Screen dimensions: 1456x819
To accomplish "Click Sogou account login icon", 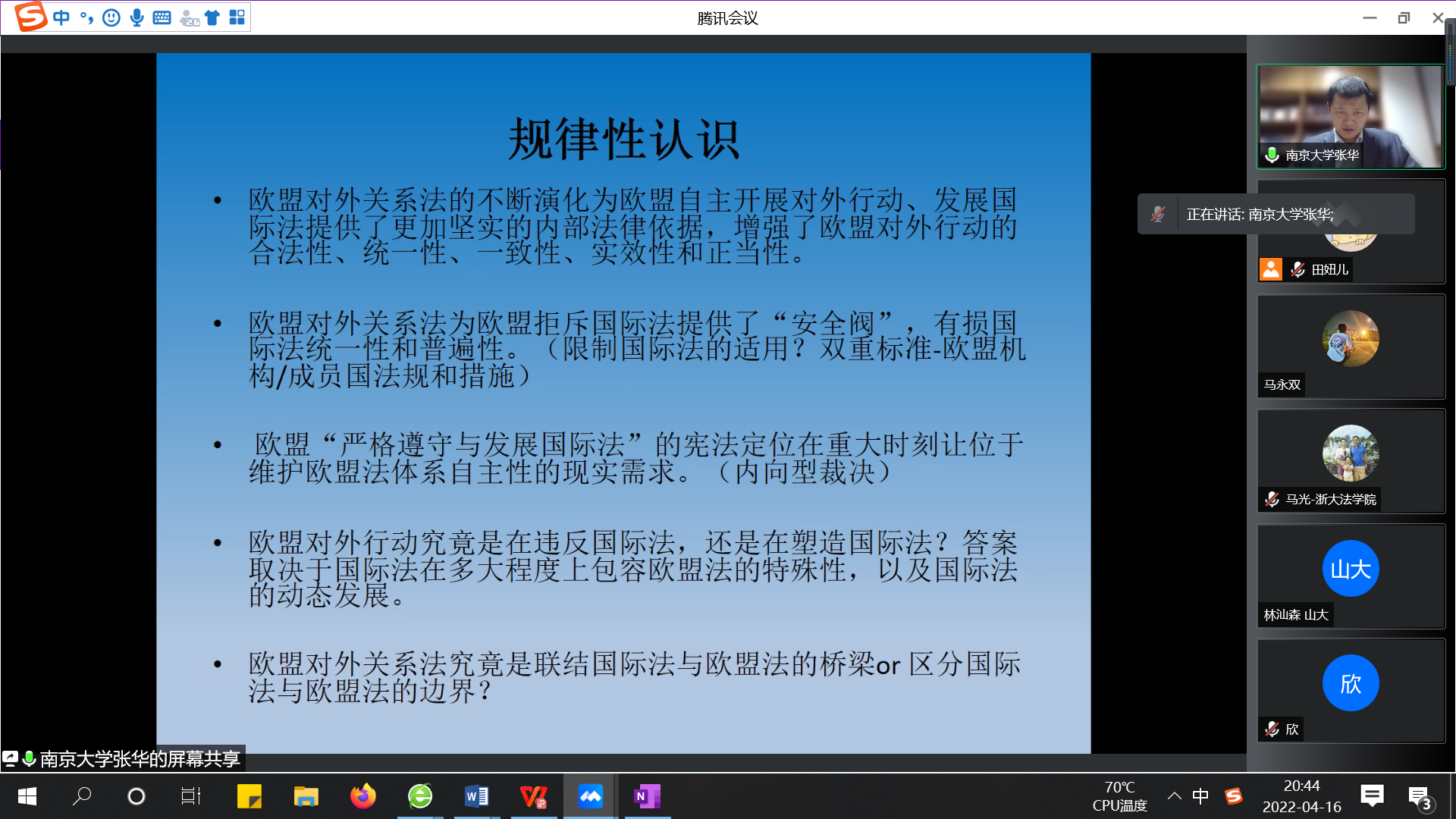I will pos(190,17).
